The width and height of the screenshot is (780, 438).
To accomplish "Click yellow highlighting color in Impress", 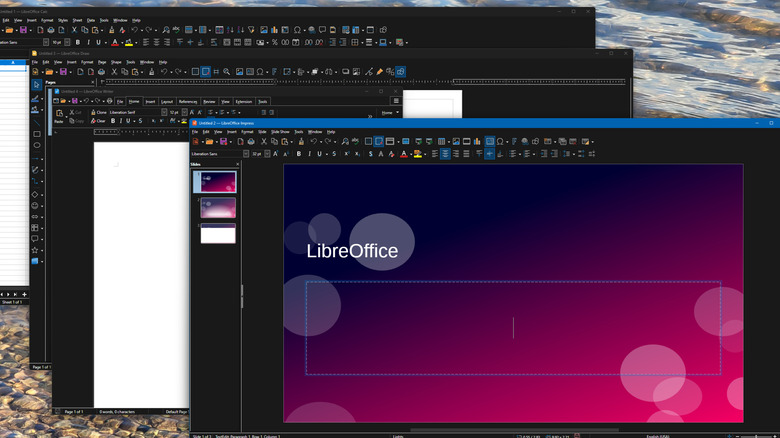I will point(418,154).
